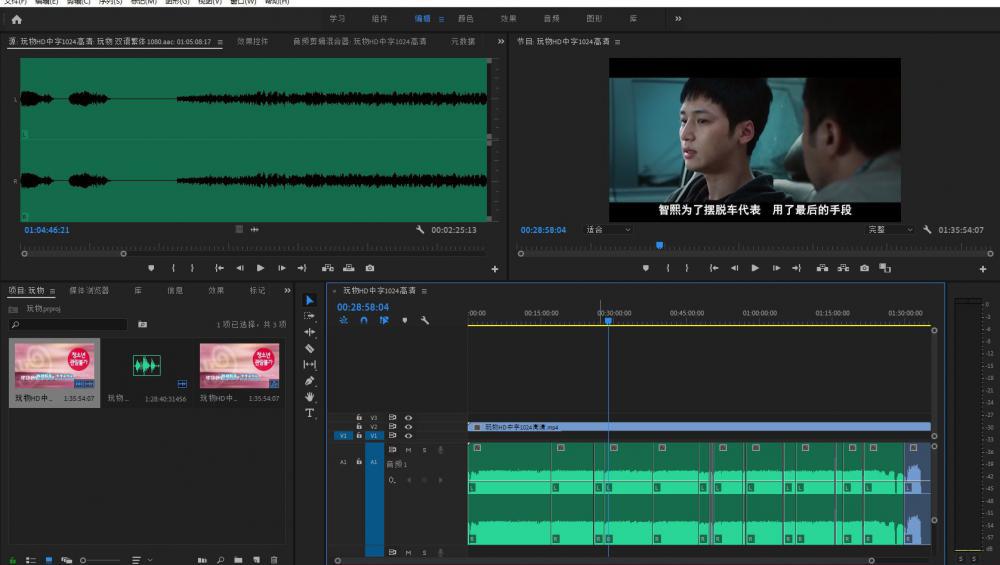Step forward one frame in Program monitor
1000x565 pixels.
pyautogui.click(x=776, y=268)
